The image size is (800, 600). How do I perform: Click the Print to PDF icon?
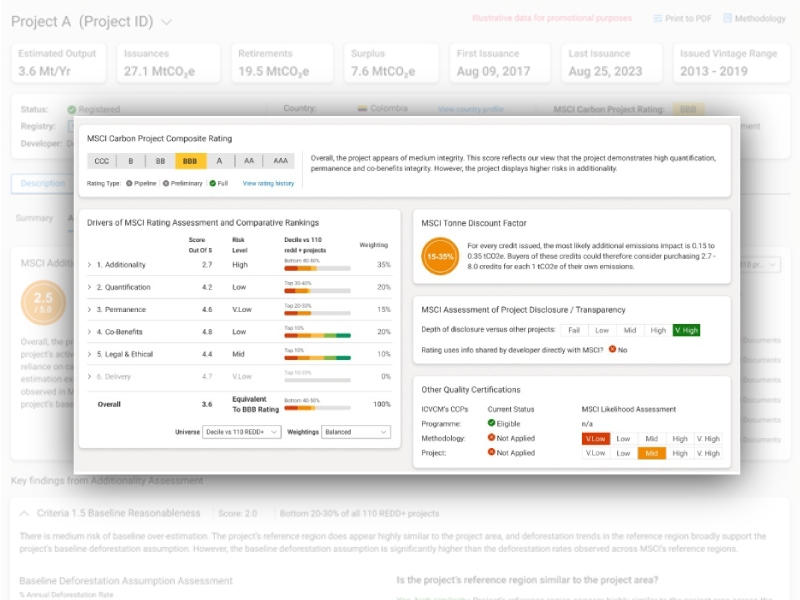tap(658, 18)
